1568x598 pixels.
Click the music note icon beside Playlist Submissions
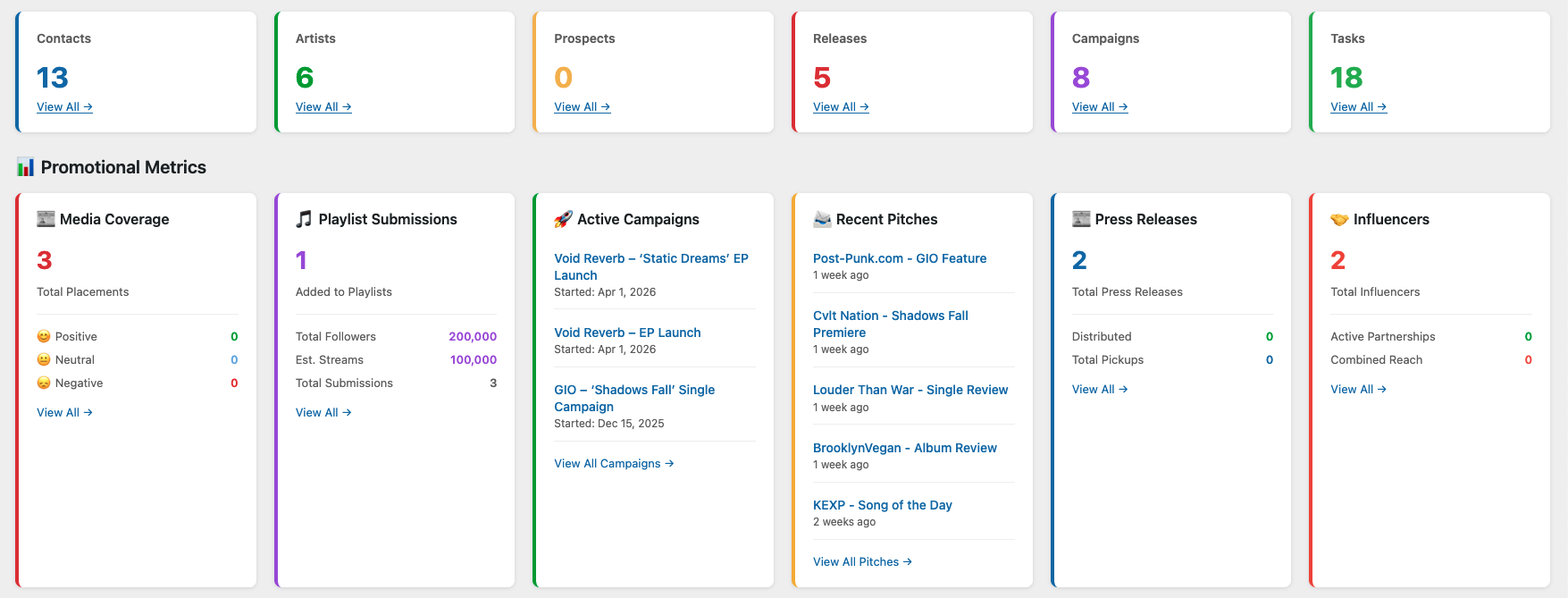[x=304, y=219]
